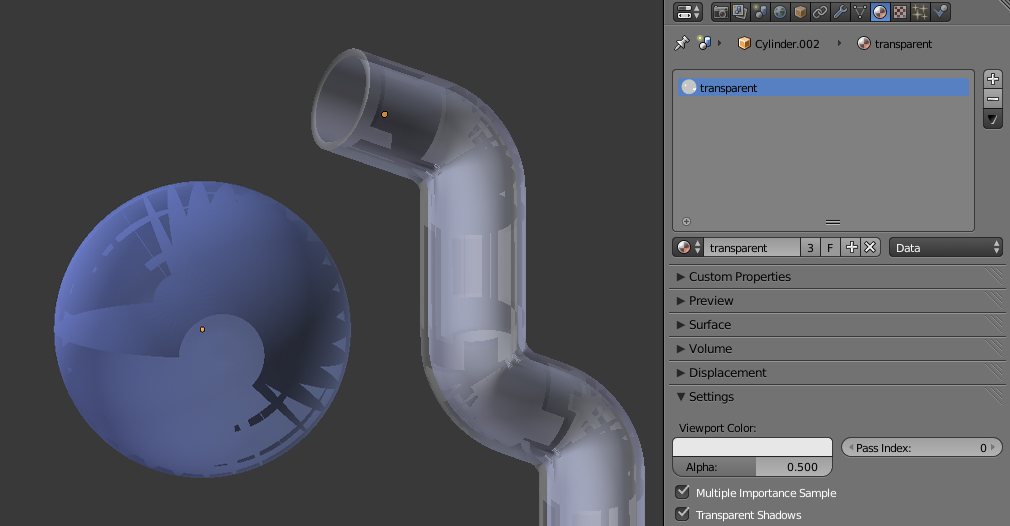Click the Viewport Color swatch
This screenshot has width=1010, height=526.
(752, 447)
